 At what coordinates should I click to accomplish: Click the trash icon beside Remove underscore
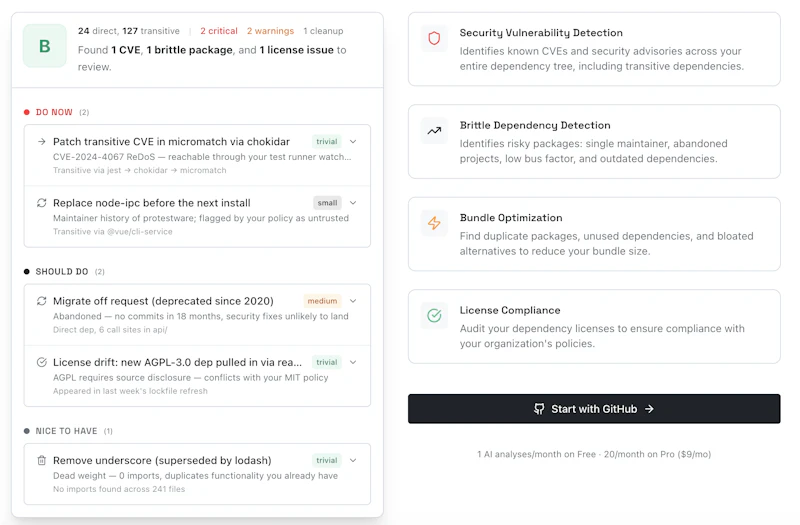[x=42, y=460]
